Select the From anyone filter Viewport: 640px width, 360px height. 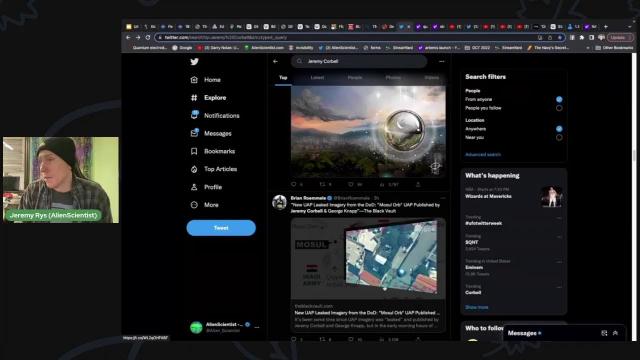(559, 99)
